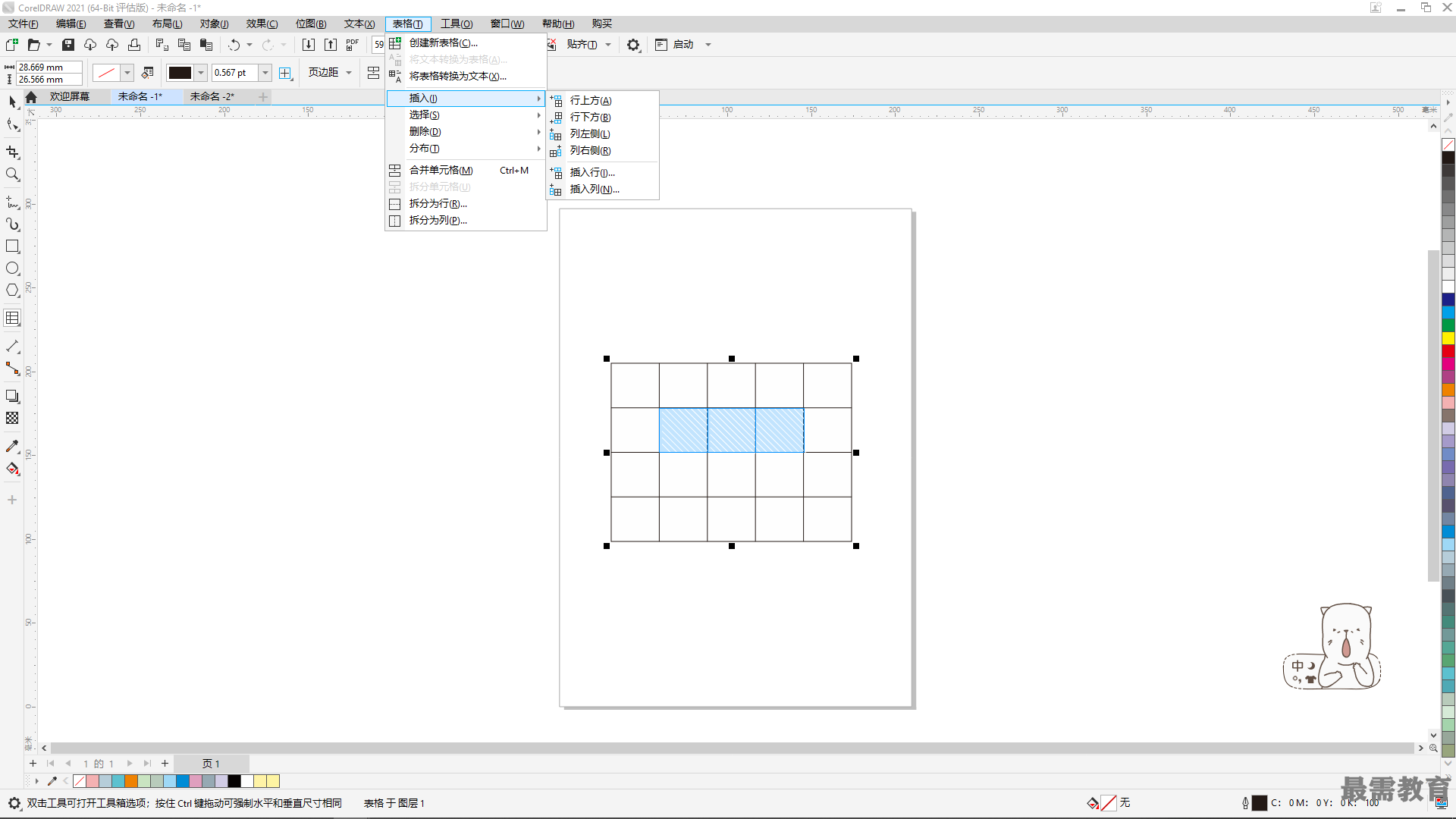
Task: Select the Interactive Fill bucket tool
Action: (12, 469)
